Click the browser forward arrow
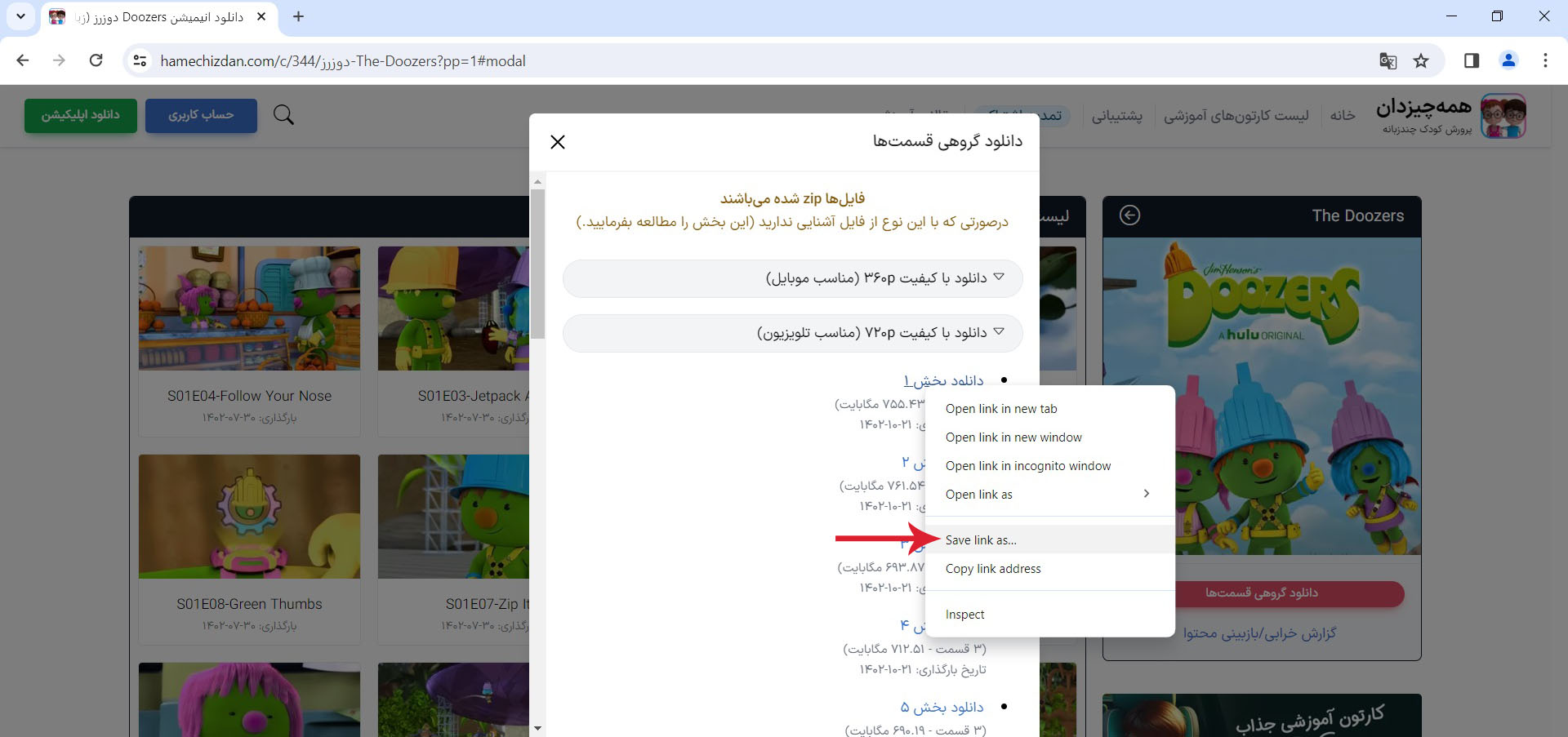1568x737 pixels. (59, 60)
